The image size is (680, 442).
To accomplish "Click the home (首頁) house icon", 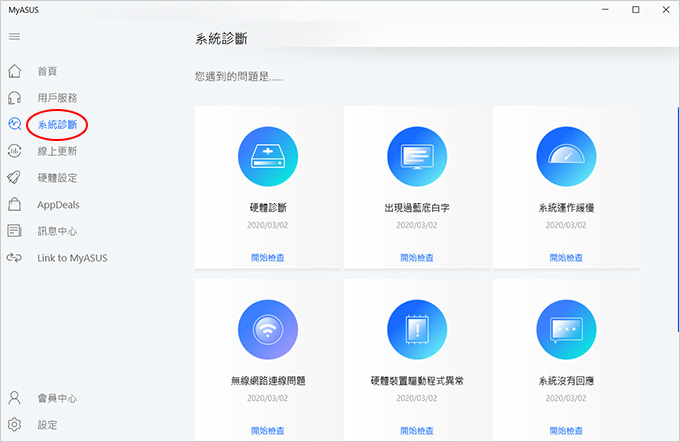I will [x=14, y=71].
